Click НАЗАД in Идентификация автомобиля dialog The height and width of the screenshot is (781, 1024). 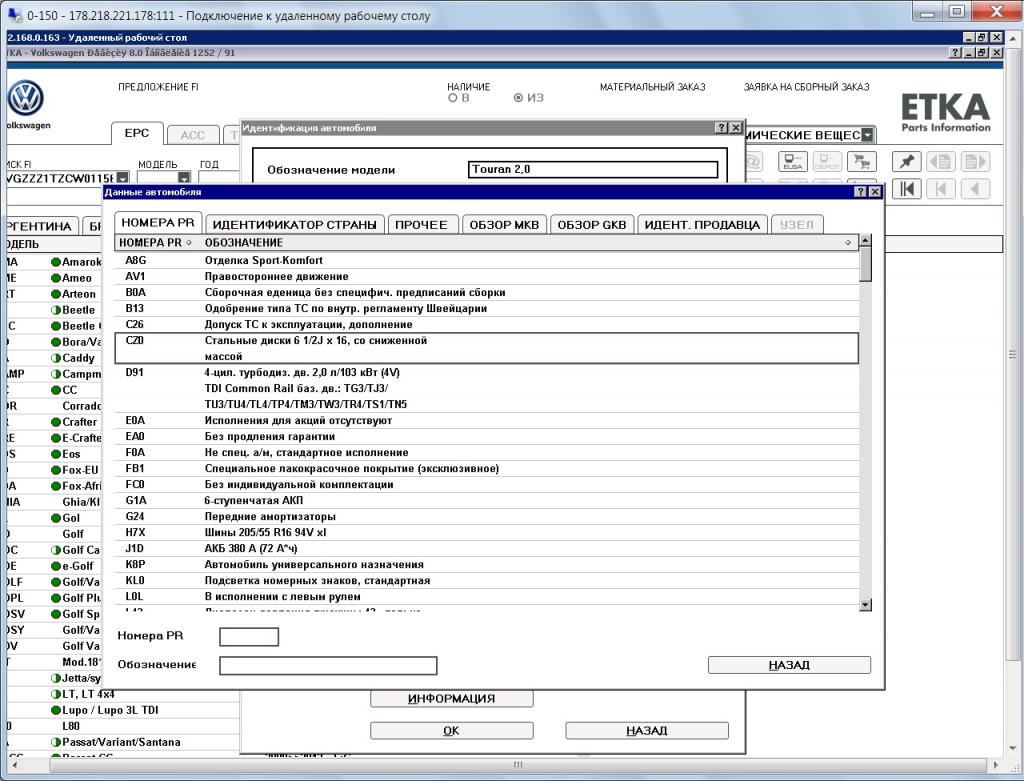(x=647, y=731)
